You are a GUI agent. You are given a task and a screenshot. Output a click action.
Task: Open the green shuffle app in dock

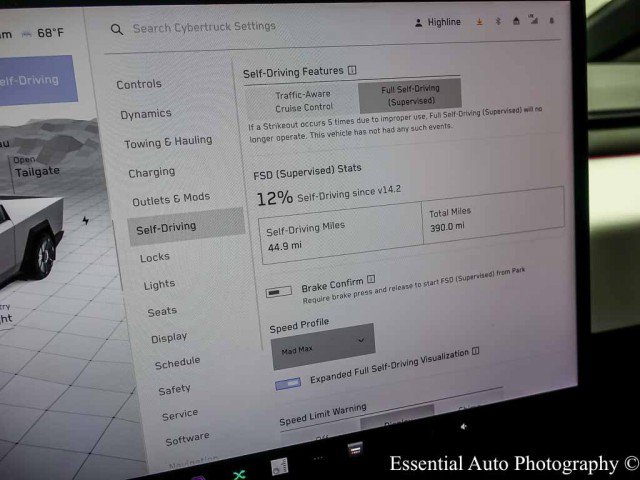pyautogui.click(x=239, y=474)
